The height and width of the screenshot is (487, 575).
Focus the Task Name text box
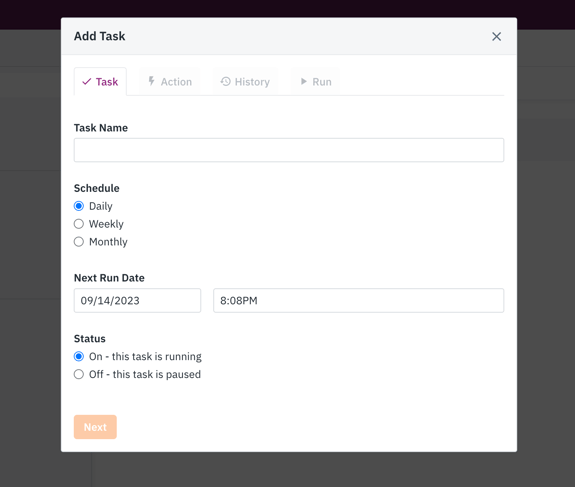point(289,150)
